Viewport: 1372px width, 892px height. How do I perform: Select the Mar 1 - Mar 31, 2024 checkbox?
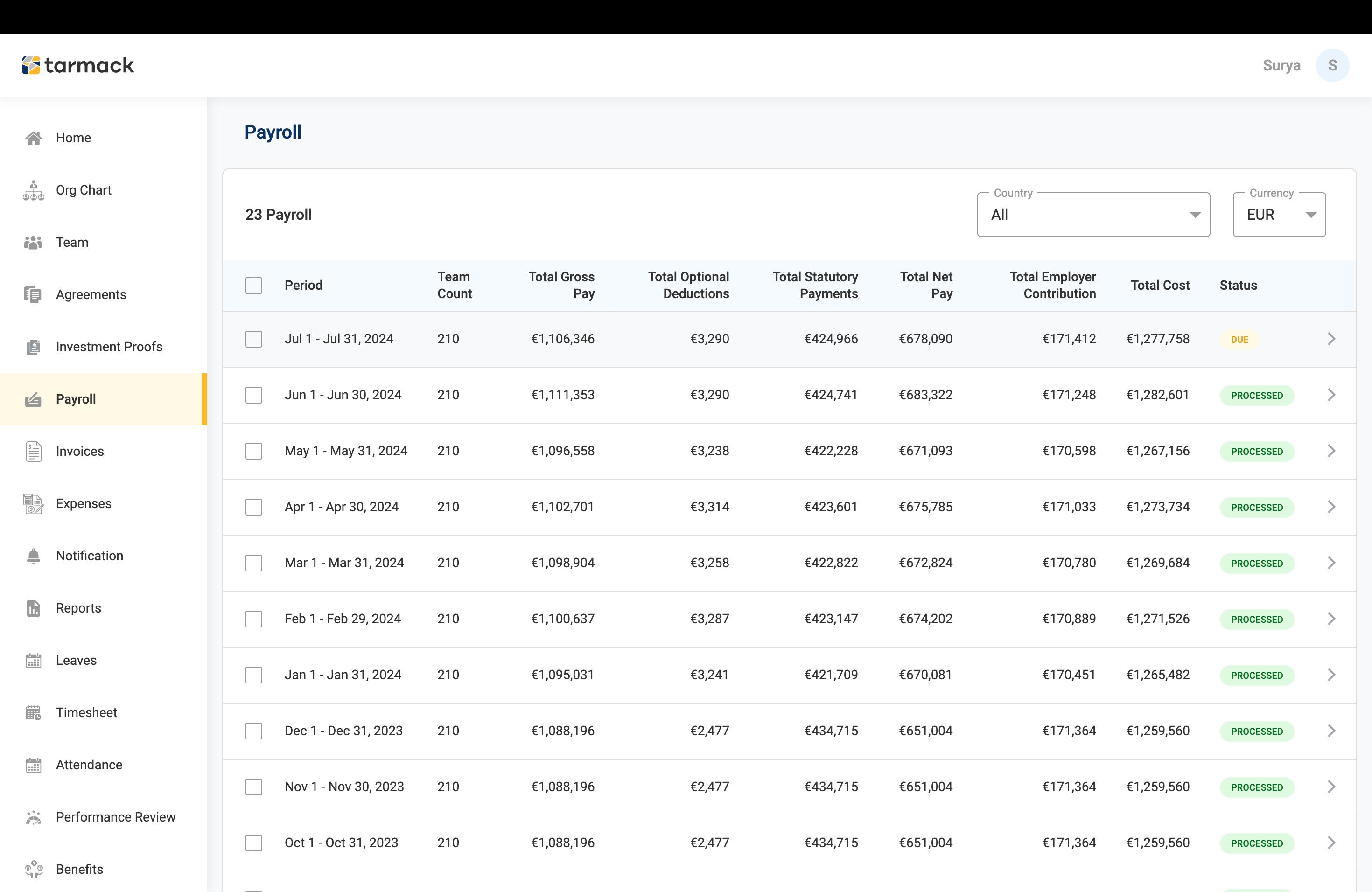(x=254, y=563)
